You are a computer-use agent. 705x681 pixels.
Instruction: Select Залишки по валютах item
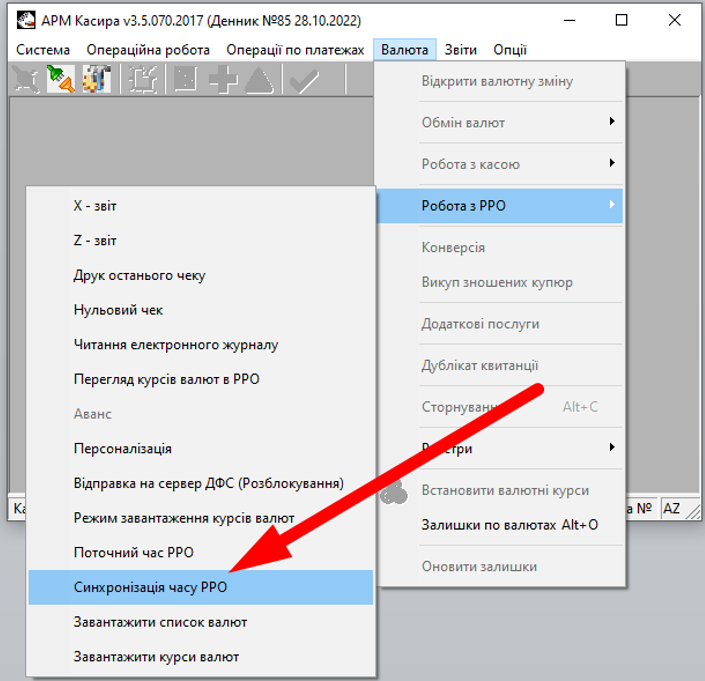coord(510,525)
